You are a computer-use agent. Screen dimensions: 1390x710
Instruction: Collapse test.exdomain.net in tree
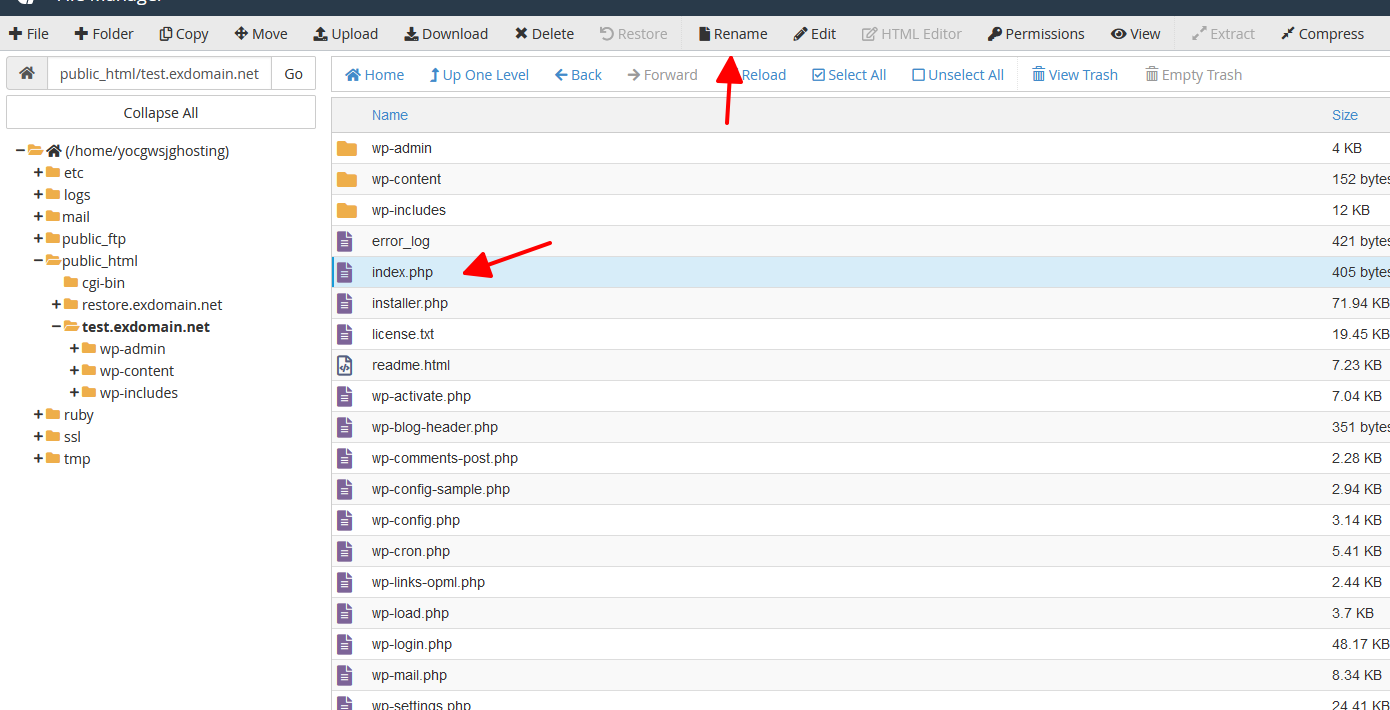56,327
